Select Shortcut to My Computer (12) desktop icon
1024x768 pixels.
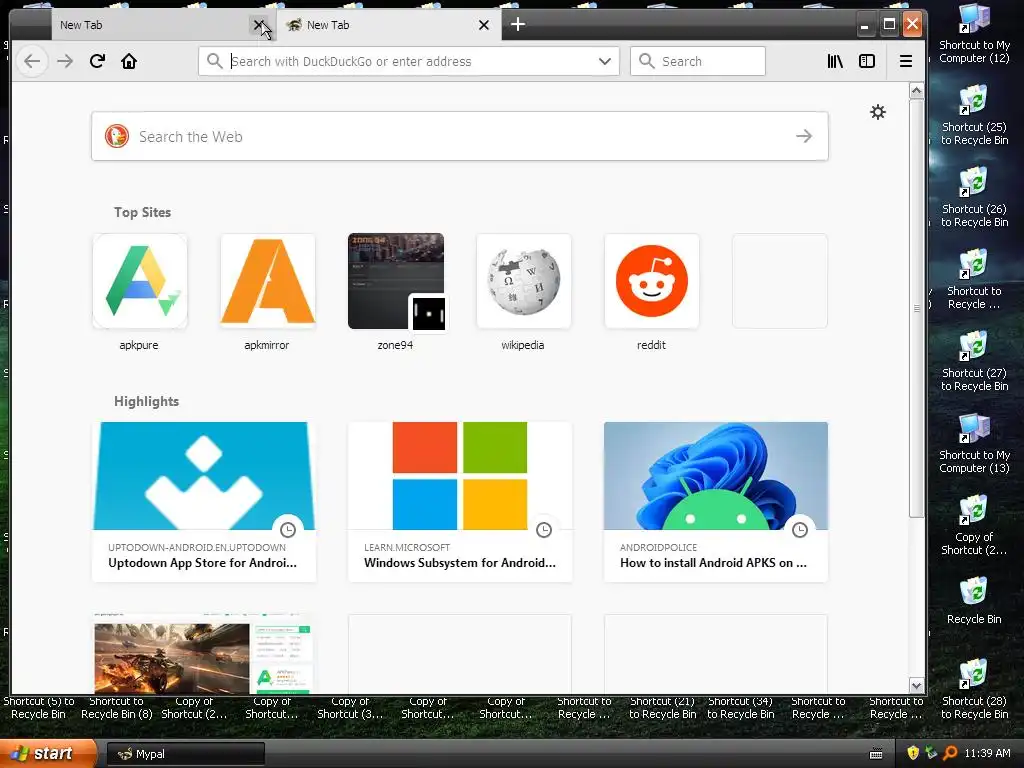974,33
